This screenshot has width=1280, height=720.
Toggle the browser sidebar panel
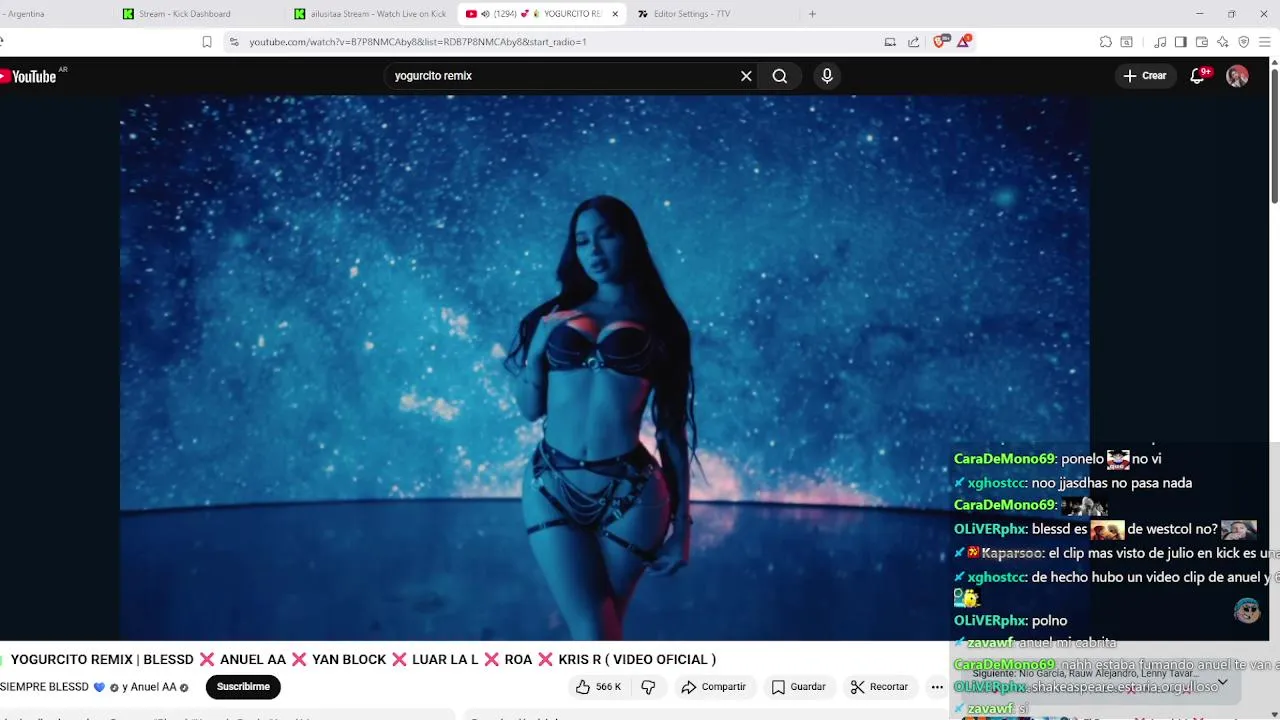click(x=1181, y=42)
